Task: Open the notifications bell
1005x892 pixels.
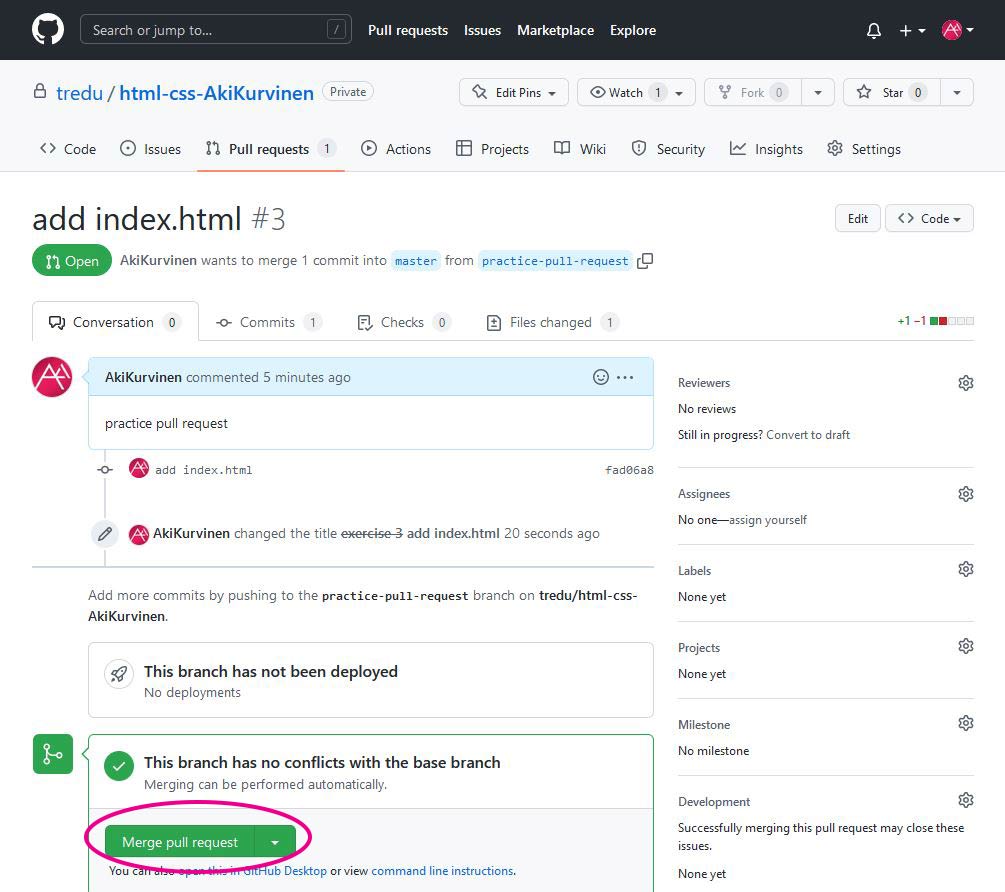Action: pos(874,30)
